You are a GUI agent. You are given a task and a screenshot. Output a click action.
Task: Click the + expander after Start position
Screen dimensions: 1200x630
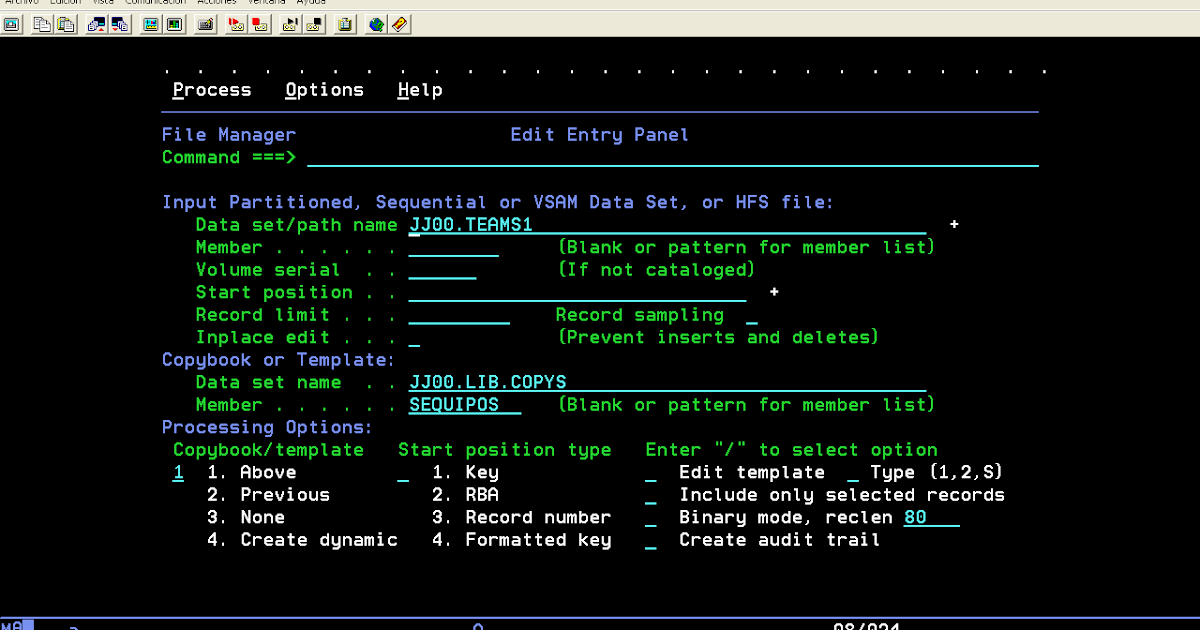pos(774,292)
